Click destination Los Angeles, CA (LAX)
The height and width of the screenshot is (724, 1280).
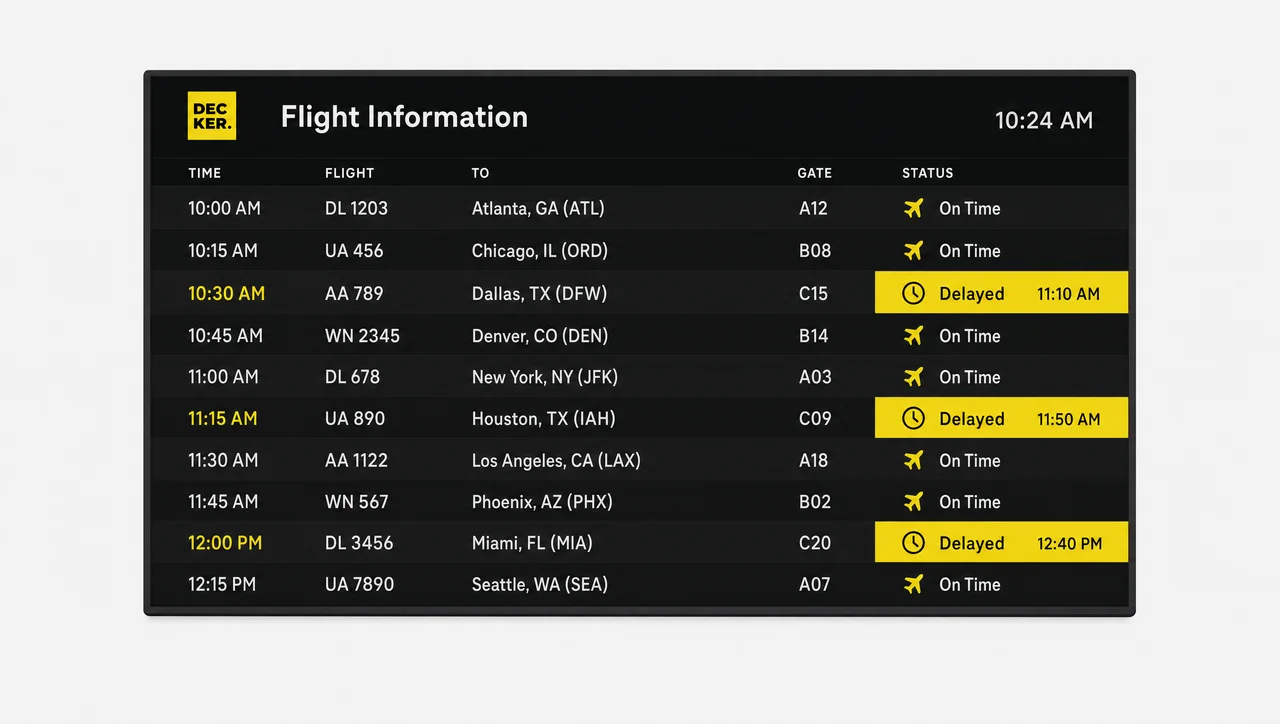[556, 461]
